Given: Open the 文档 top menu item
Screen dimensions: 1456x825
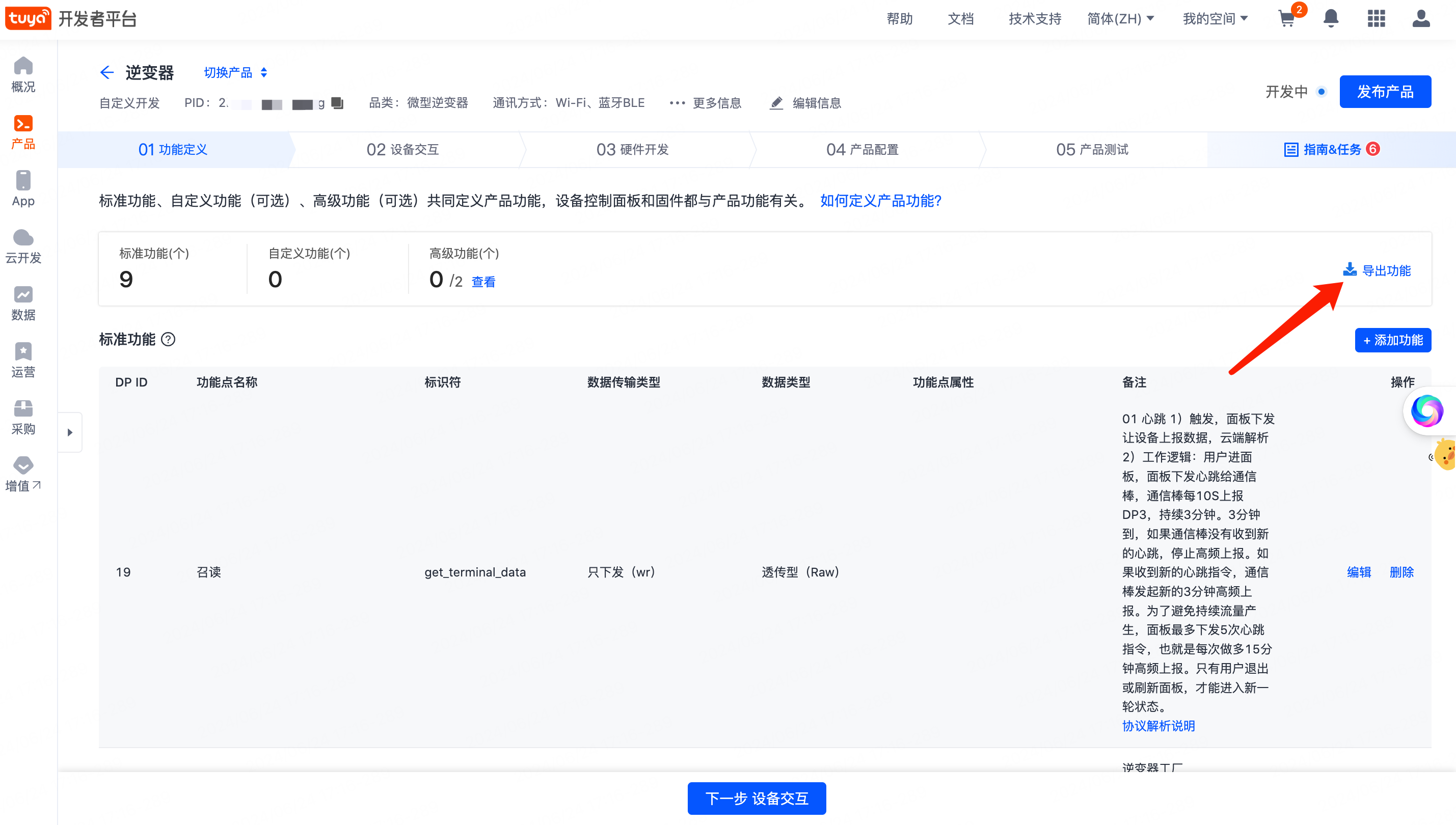Looking at the screenshot, I should click(x=961, y=19).
